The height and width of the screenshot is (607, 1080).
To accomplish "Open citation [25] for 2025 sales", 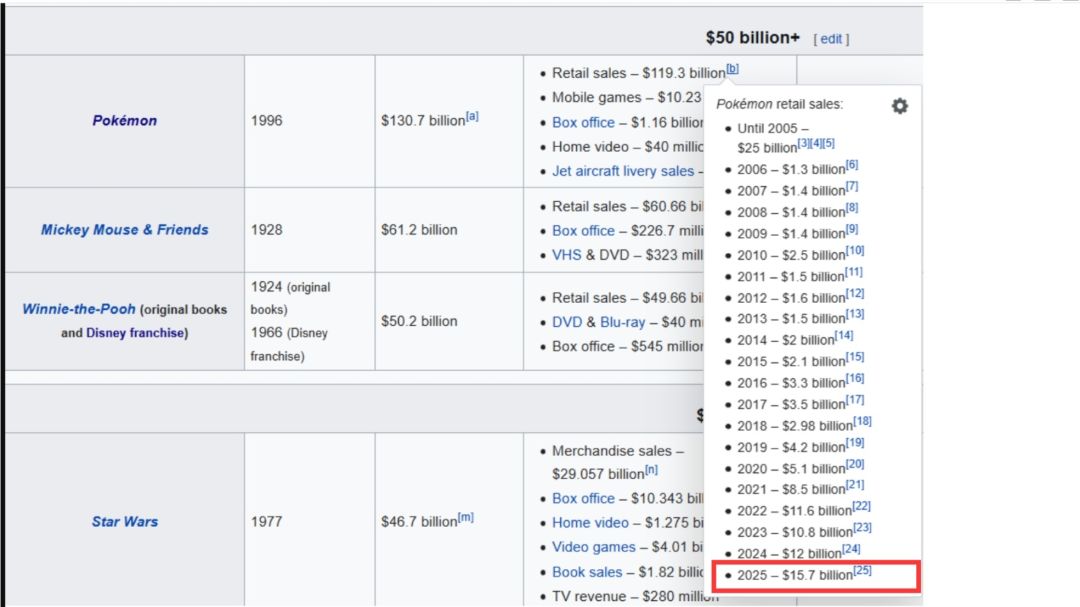I will coord(862,570).
